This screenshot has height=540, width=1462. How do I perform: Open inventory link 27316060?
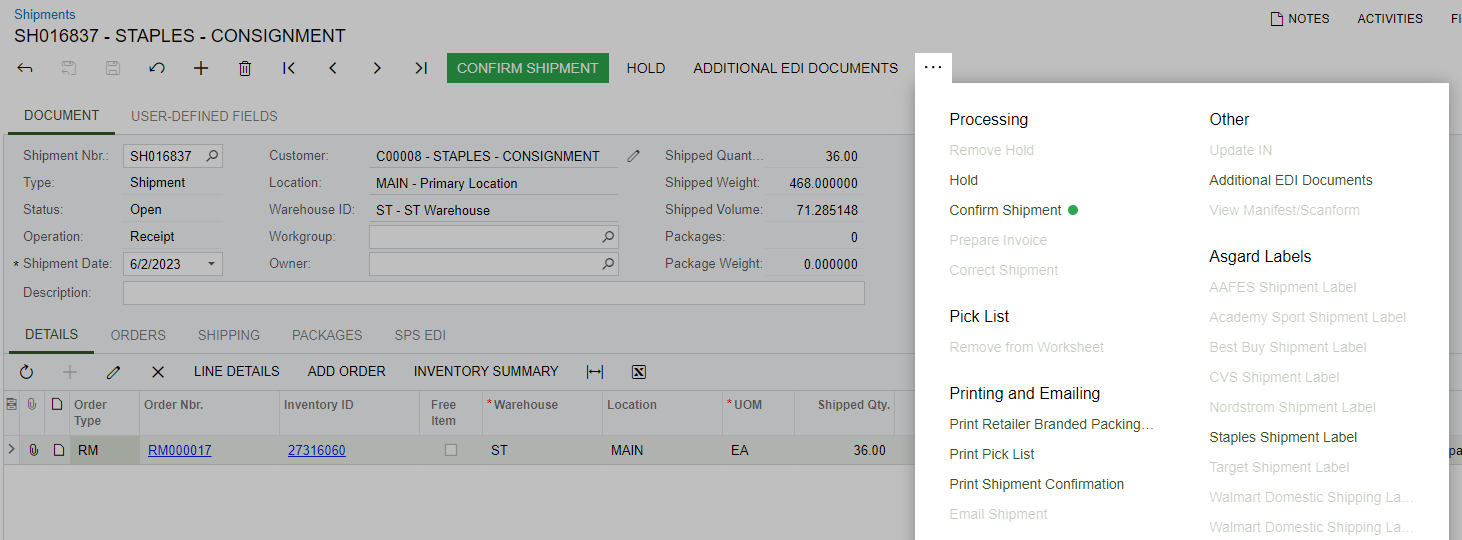317,451
